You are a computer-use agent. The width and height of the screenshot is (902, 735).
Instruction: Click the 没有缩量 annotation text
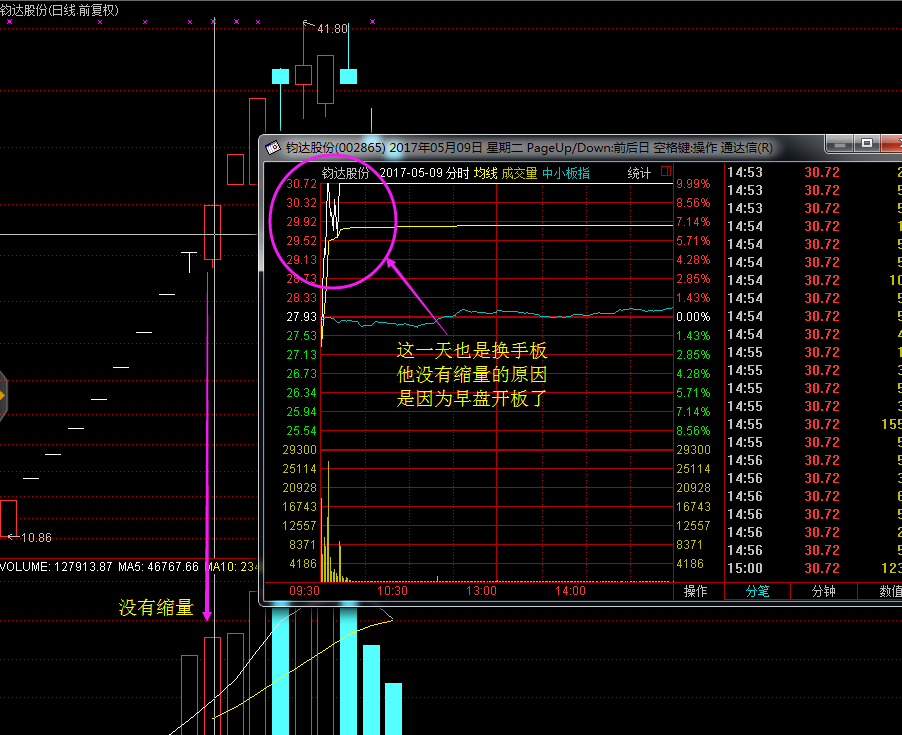(156, 607)
